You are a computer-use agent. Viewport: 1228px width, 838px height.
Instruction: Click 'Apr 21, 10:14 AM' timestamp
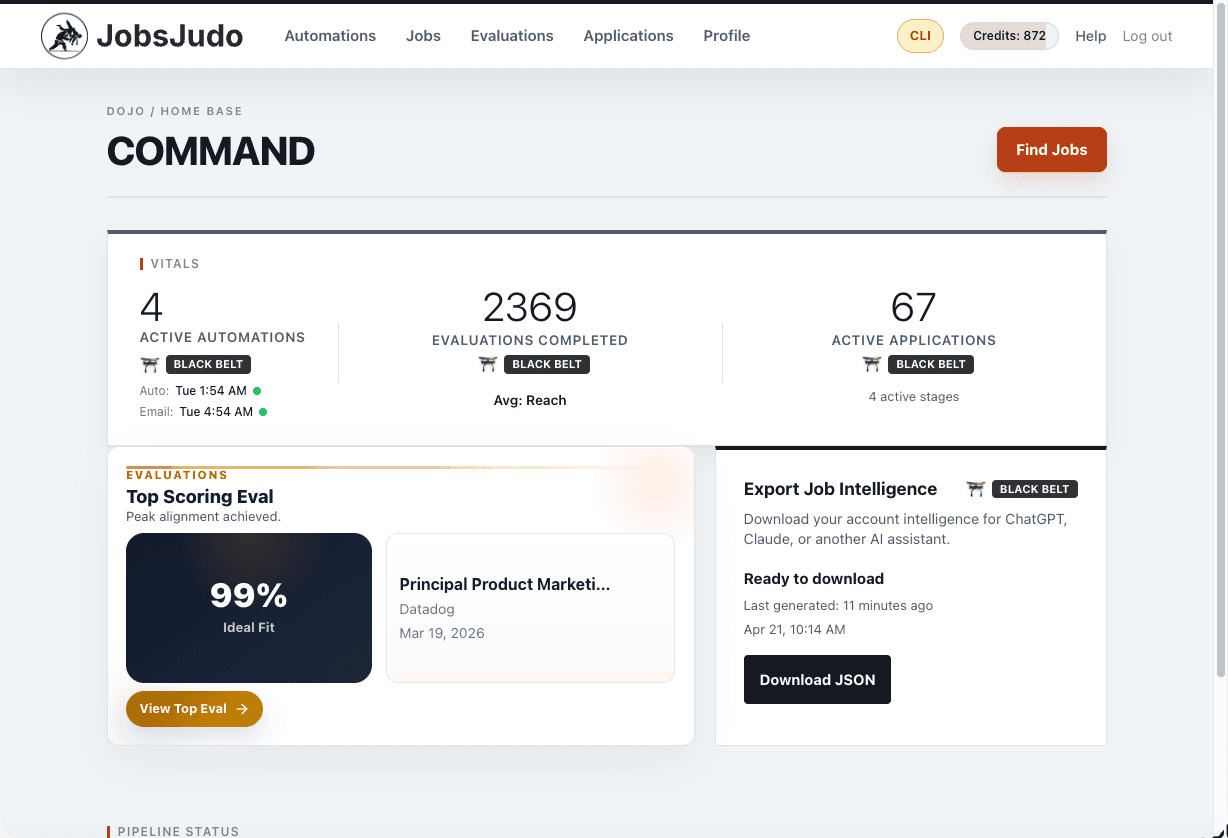[795, 630]
